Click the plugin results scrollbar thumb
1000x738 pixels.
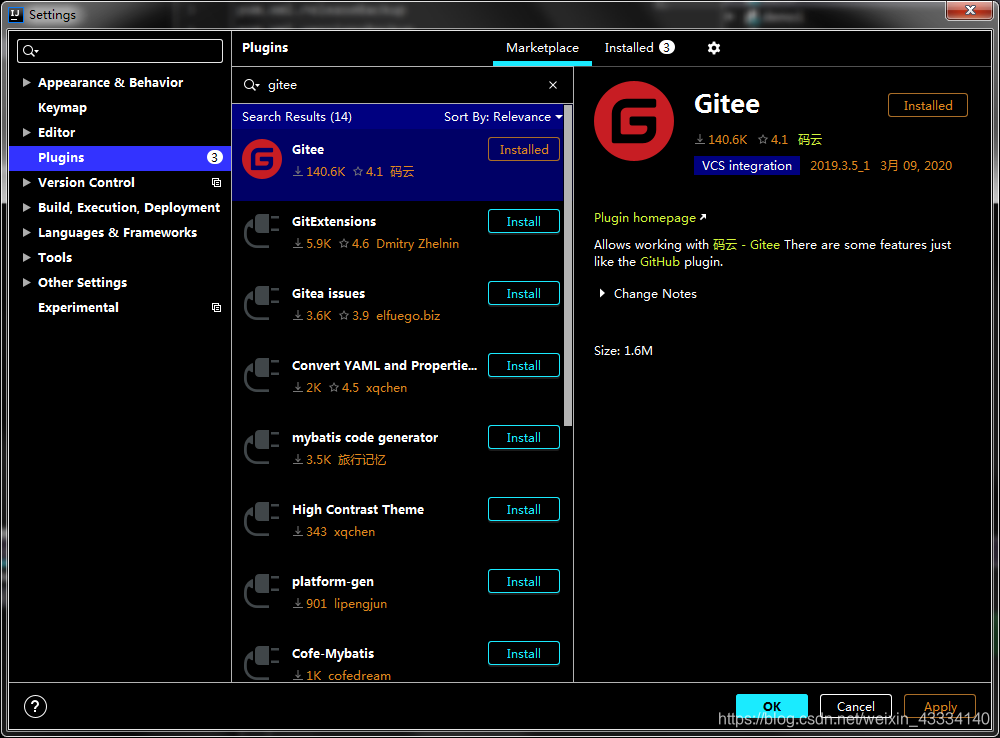[x=568, y=265]
